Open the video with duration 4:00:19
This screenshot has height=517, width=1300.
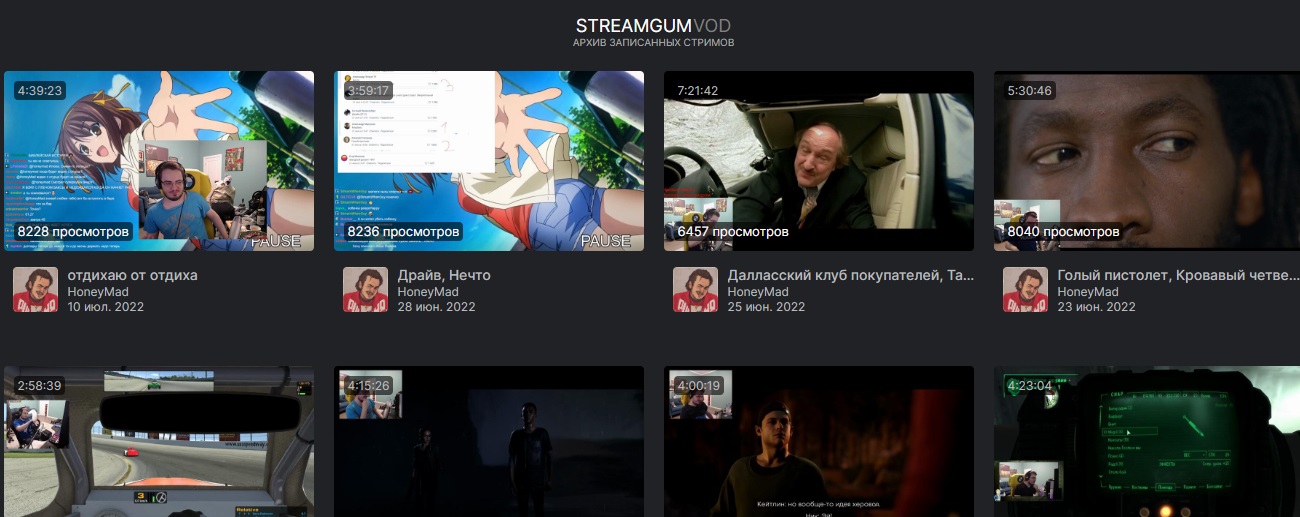point(819,441)
